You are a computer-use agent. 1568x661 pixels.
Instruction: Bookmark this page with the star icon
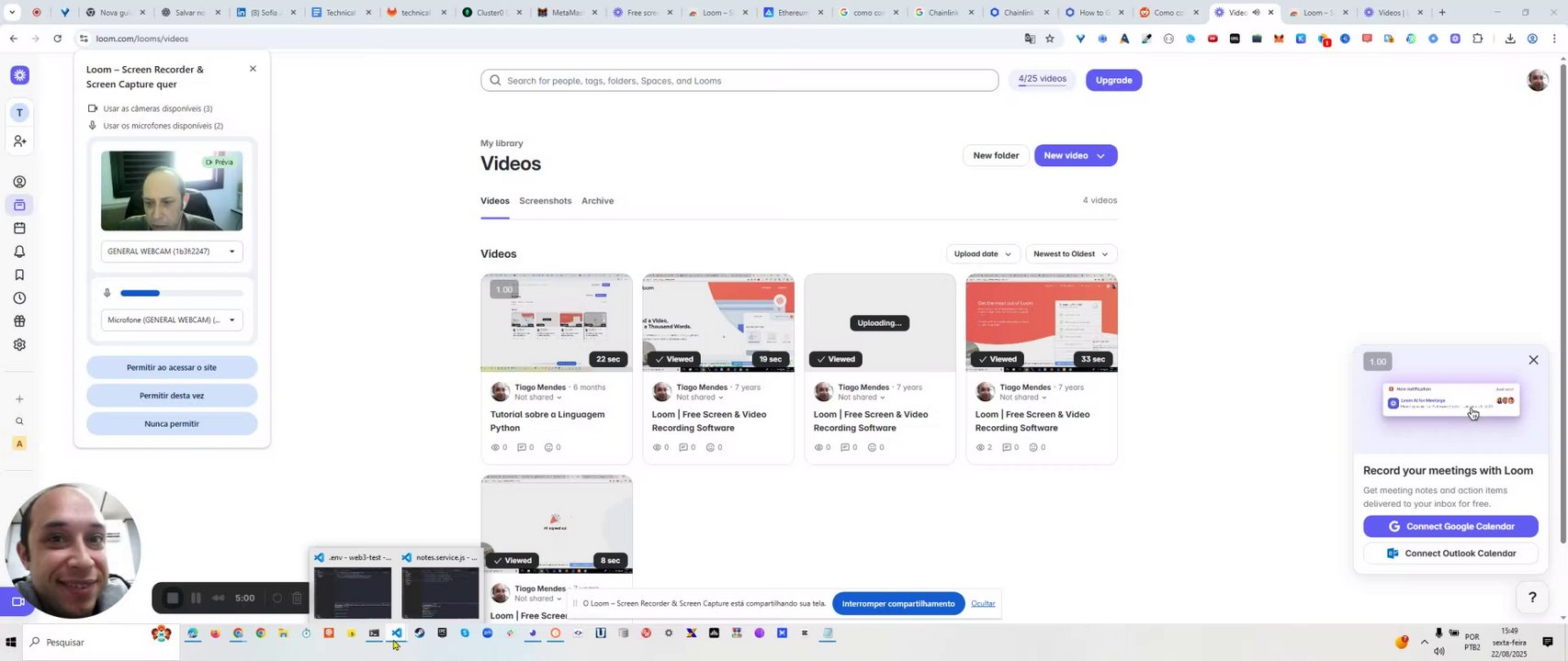pos(1050,39)
